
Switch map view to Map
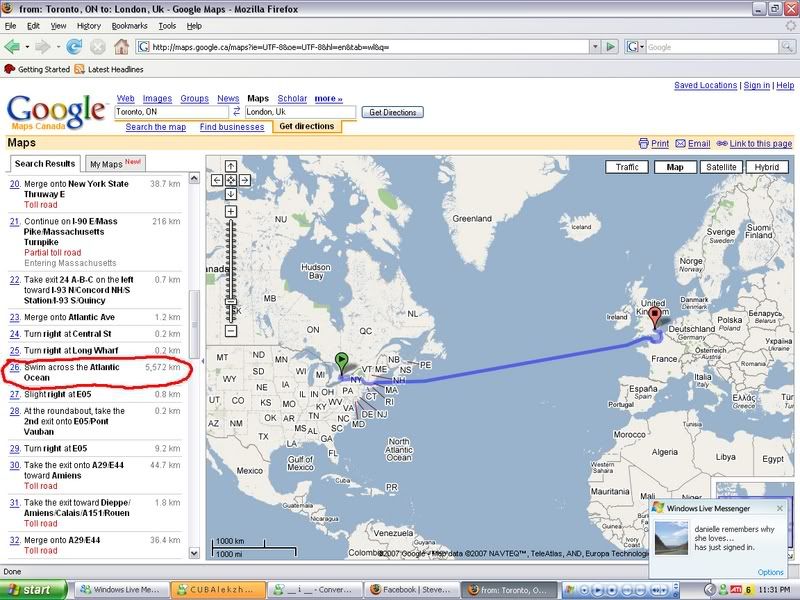coord(675,167)
